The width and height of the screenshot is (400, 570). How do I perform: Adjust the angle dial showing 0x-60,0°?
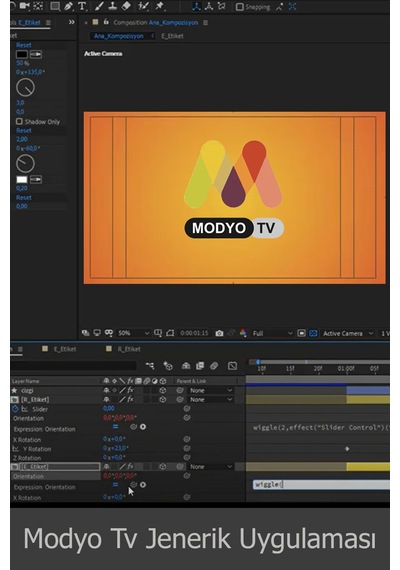(x=25, y=164)
